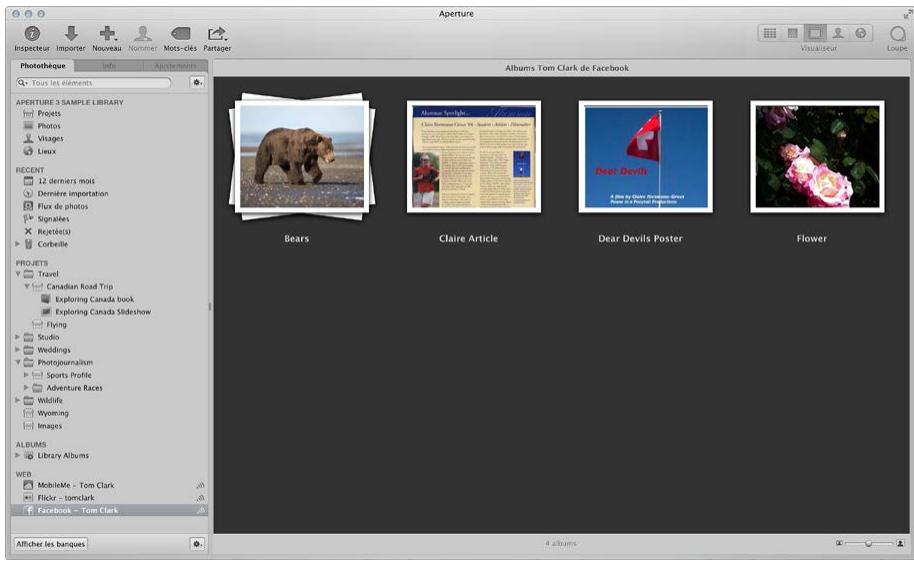The height and width of the screenshot is (565, 914).
Task: Open bottom-left gear action menu
Action: pyautogui.click(x=197, y=544)
